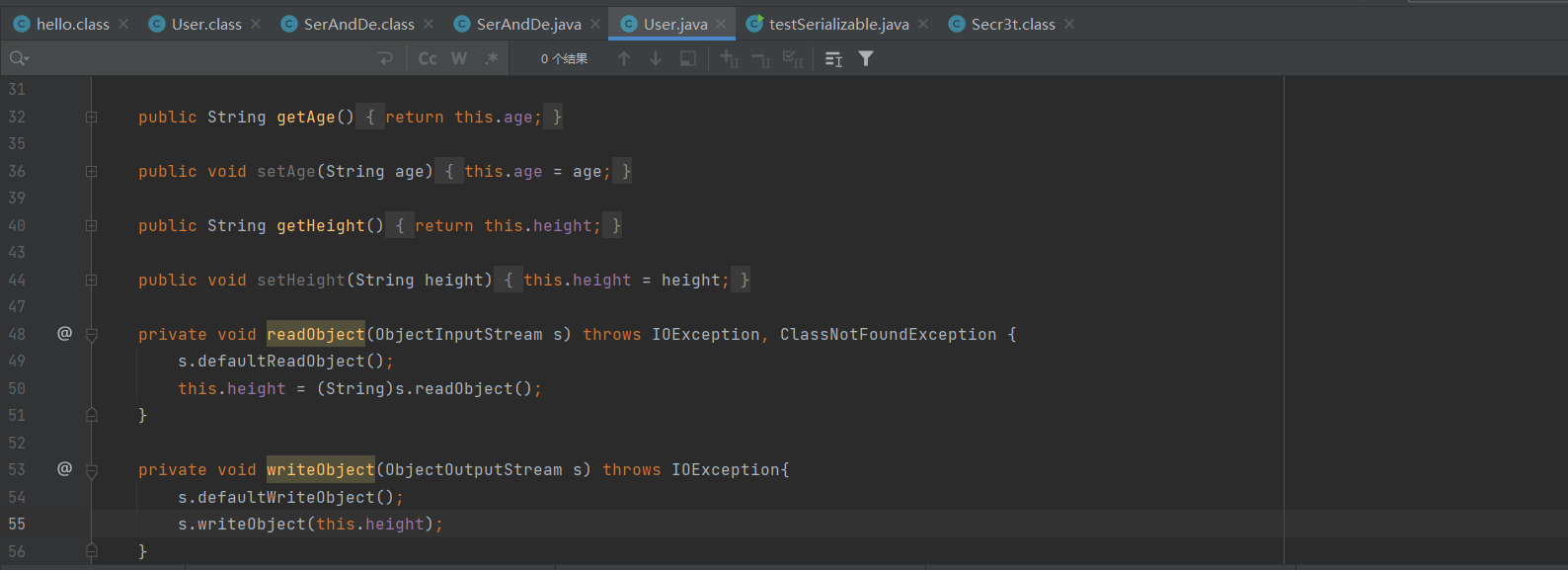The width and height of the screenshot is (1568, 570).
Task: Close the SerAndDe.class tab
Action: tap(429, 24)
